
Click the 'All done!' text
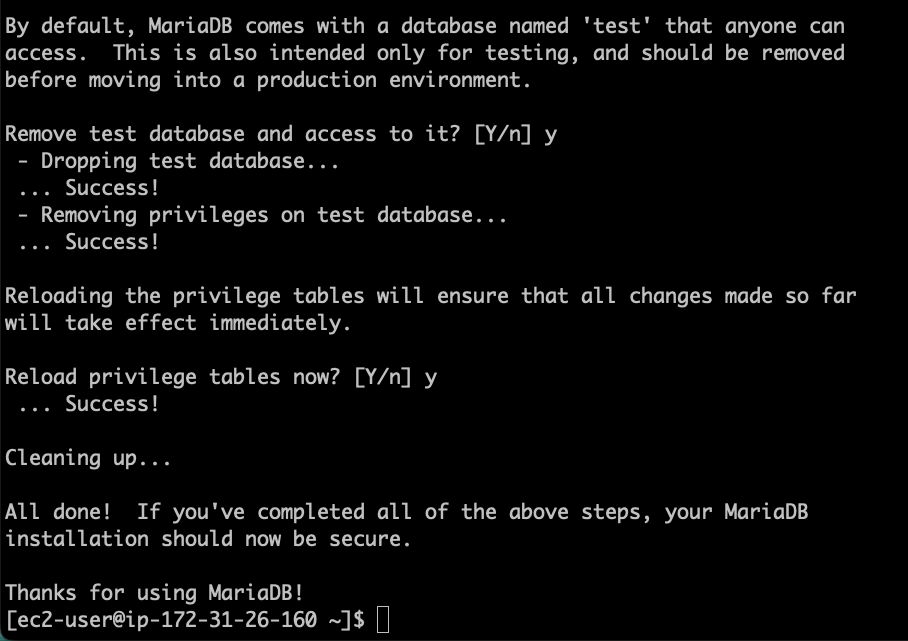58,512
